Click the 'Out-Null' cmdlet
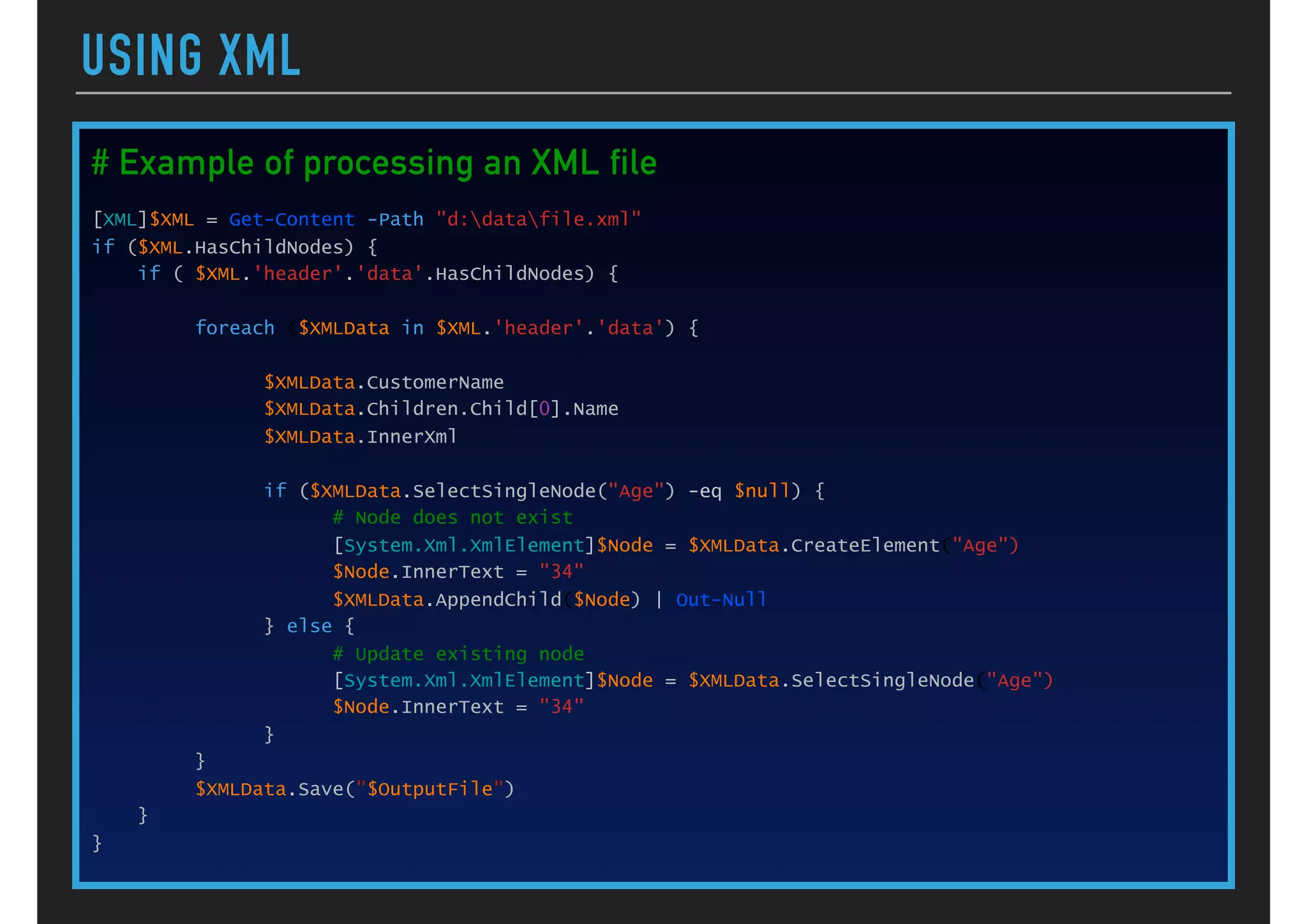The height and width of the screenshot is (924, 1307). coord(721,600)
